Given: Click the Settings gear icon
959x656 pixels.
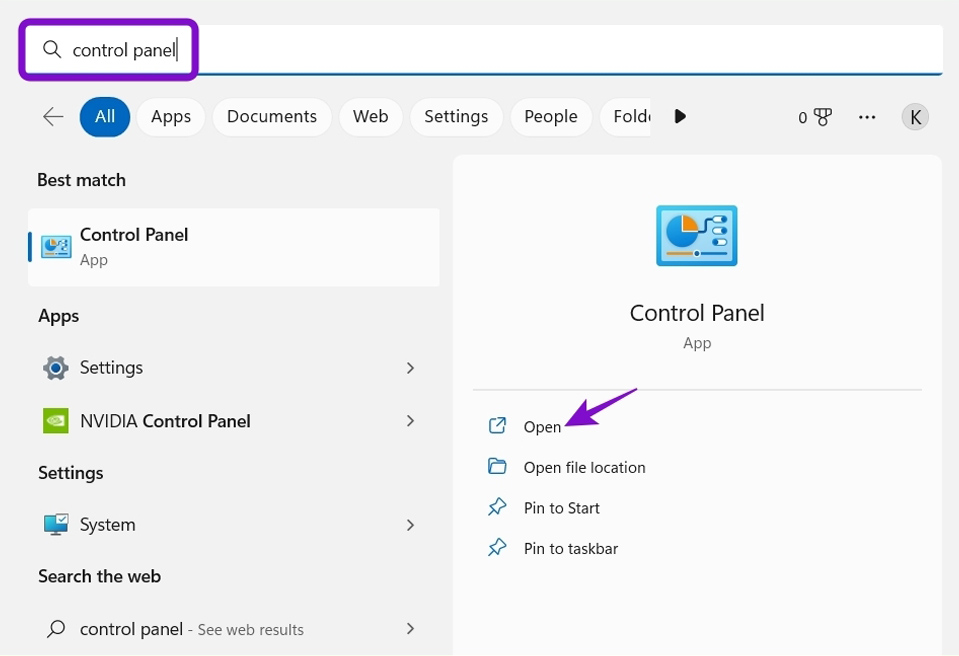Looking at the screenshot, I should click(x=56, y=368).
